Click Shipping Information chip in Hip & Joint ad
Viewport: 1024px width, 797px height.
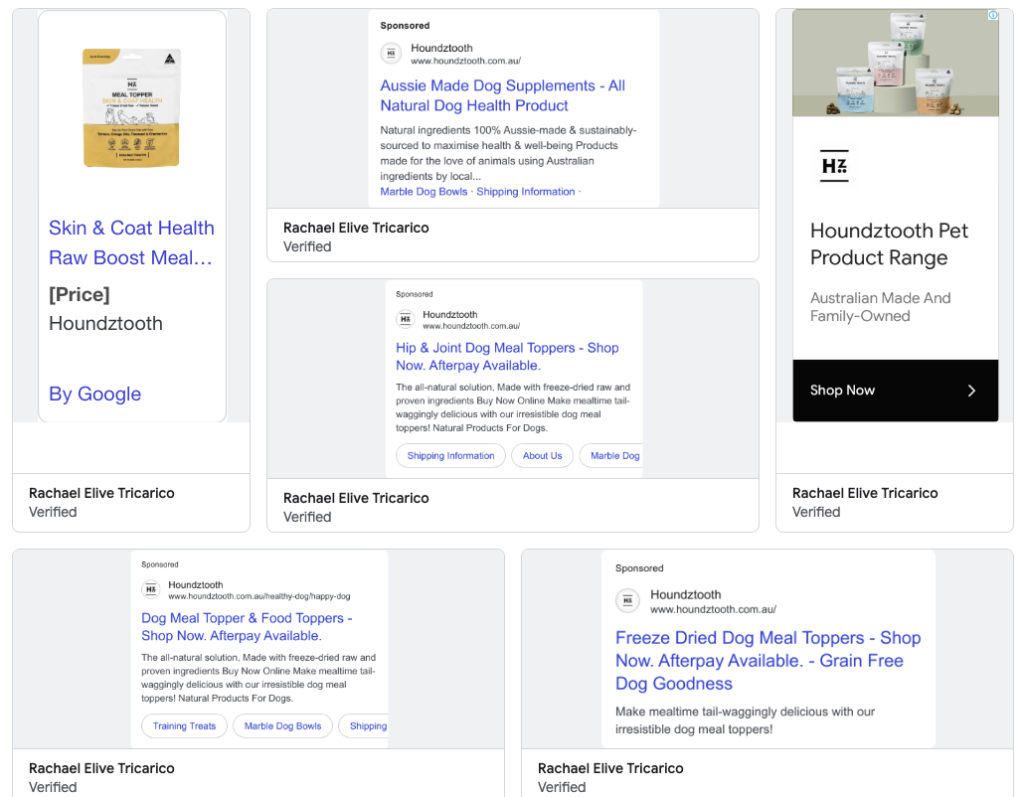(x=450, y=456)
